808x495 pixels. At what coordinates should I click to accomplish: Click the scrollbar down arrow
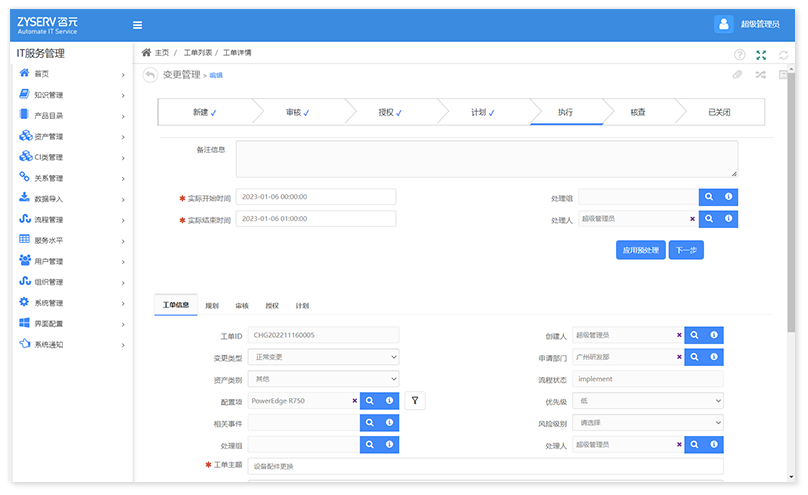(x=792, y=477)
